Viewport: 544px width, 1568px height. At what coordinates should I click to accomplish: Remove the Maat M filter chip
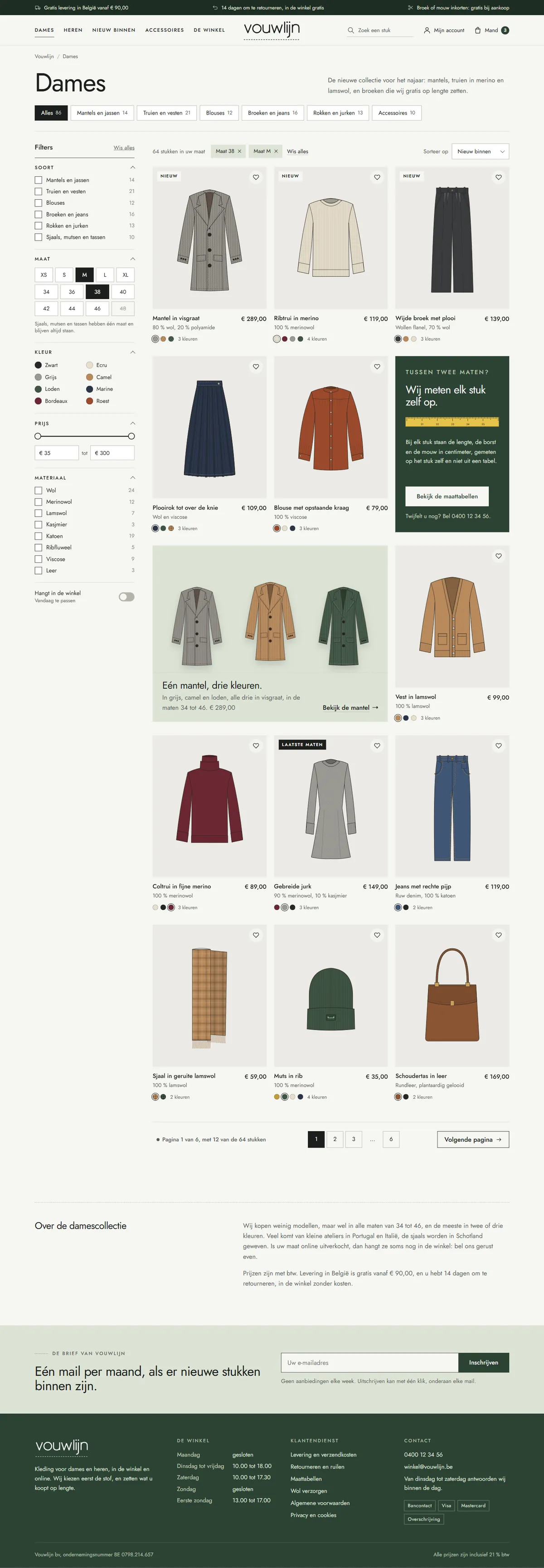(x=276, y=151)
